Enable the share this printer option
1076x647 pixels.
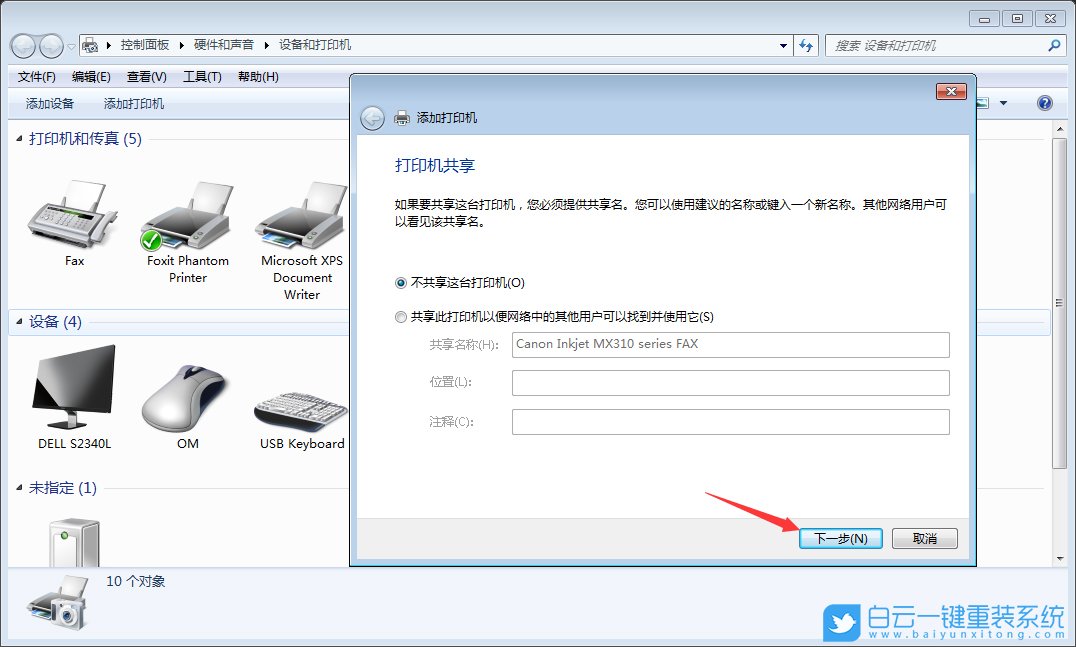[400, 316]
